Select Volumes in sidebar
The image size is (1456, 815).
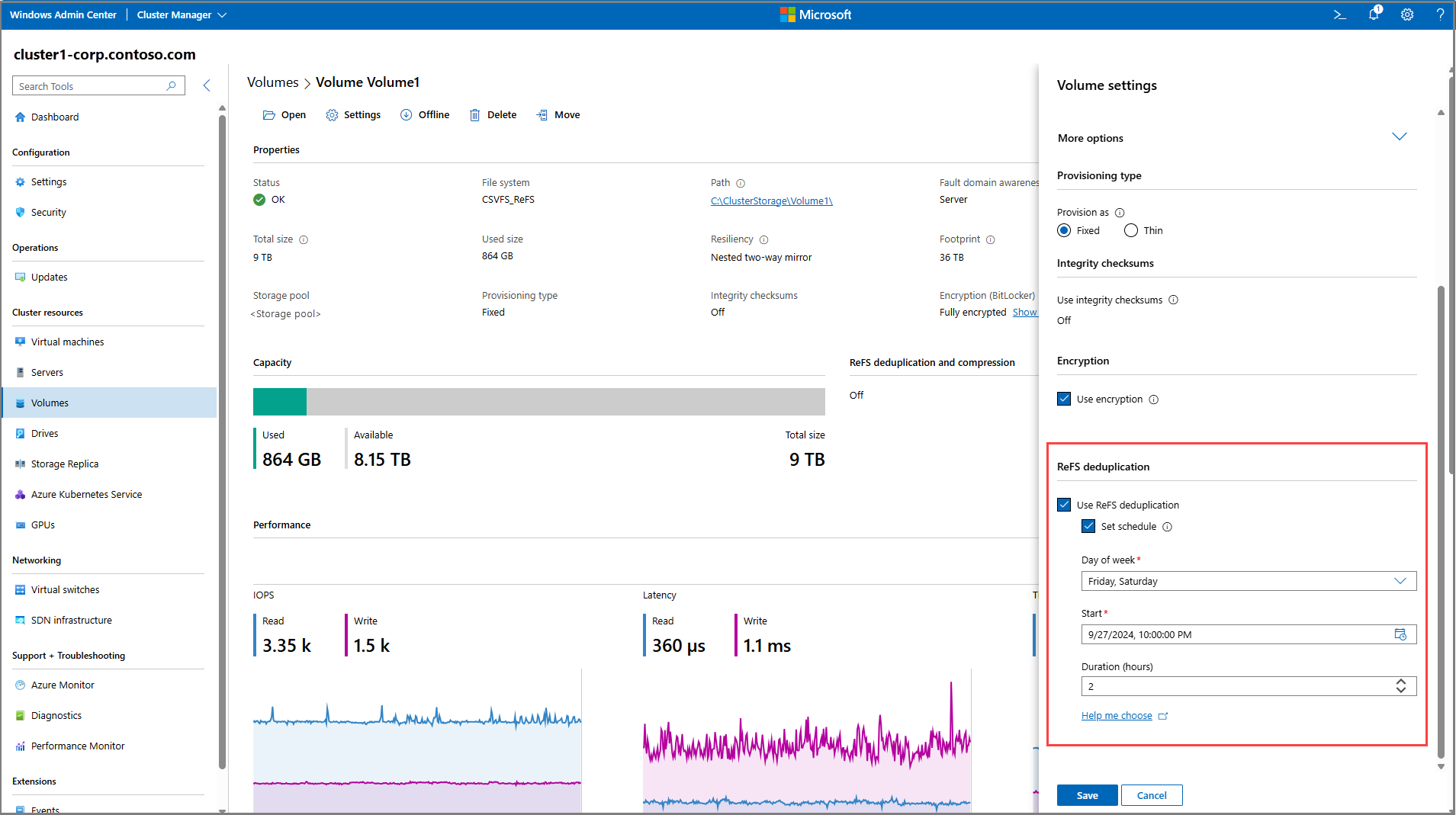tap(108, 403)
